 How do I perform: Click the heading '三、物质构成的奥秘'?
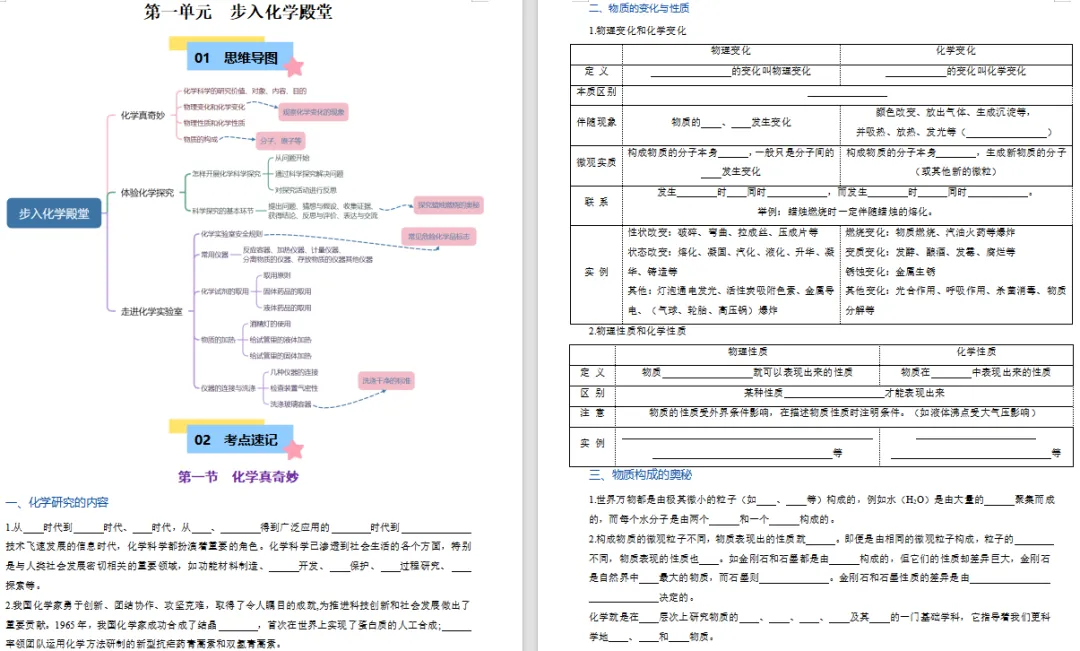click(640, 475)
